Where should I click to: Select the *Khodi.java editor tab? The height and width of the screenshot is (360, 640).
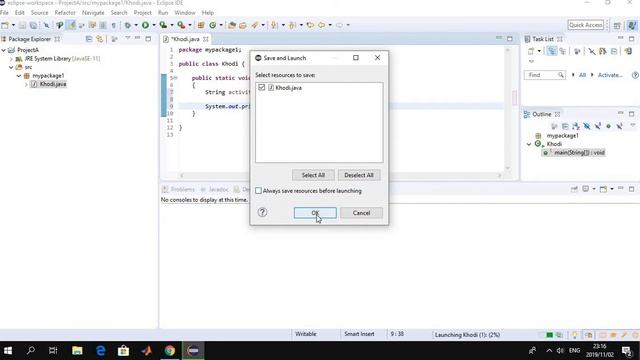[186, 39]
